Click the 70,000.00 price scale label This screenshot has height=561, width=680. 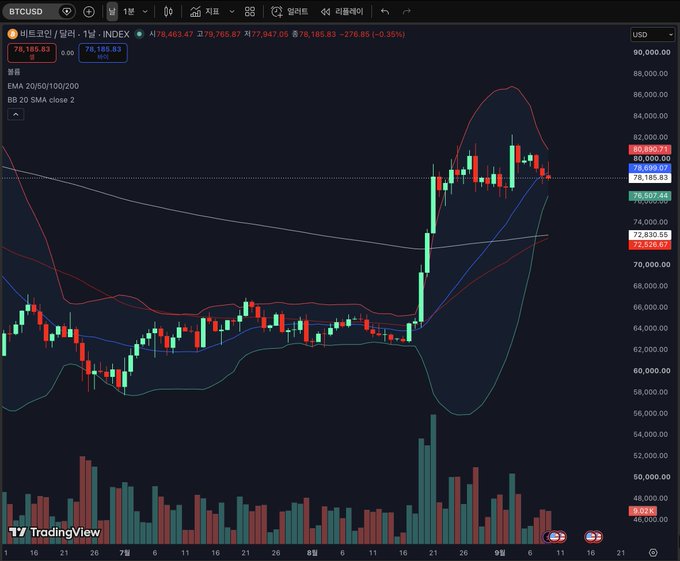pos(651,264)
